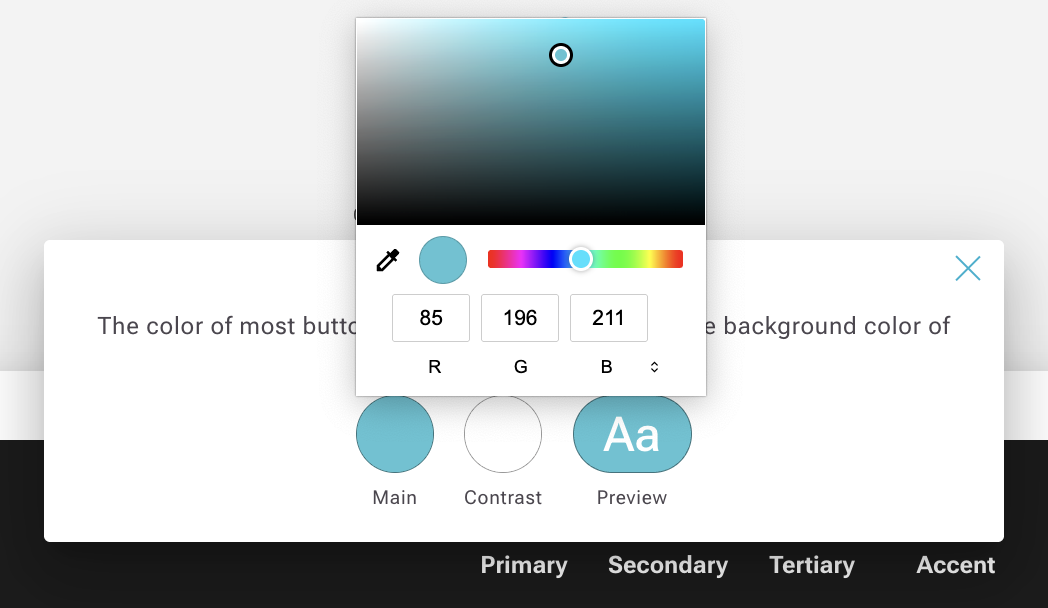This screenshot has width=1048, height=608.
Task: Click the Aa Preview button sample
Action: 632,434
